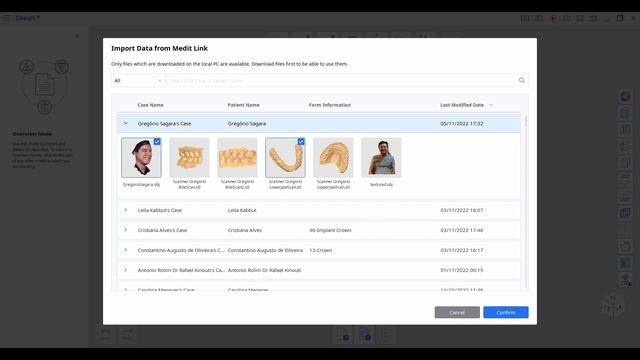Click the date 05/11/2022 17:32

pyautogui.click(x=462, y=123)
